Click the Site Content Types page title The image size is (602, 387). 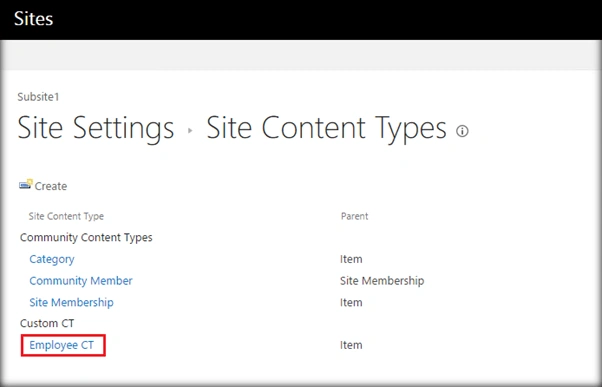[327, 128]
